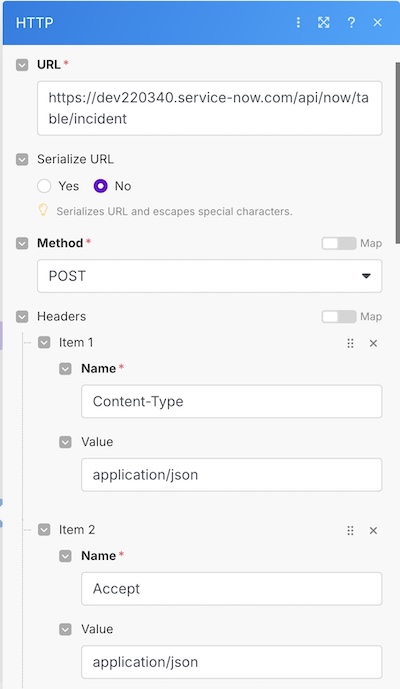Close the HTTP module panel
The image size is (400, 689).
click(x=378, y=22)
